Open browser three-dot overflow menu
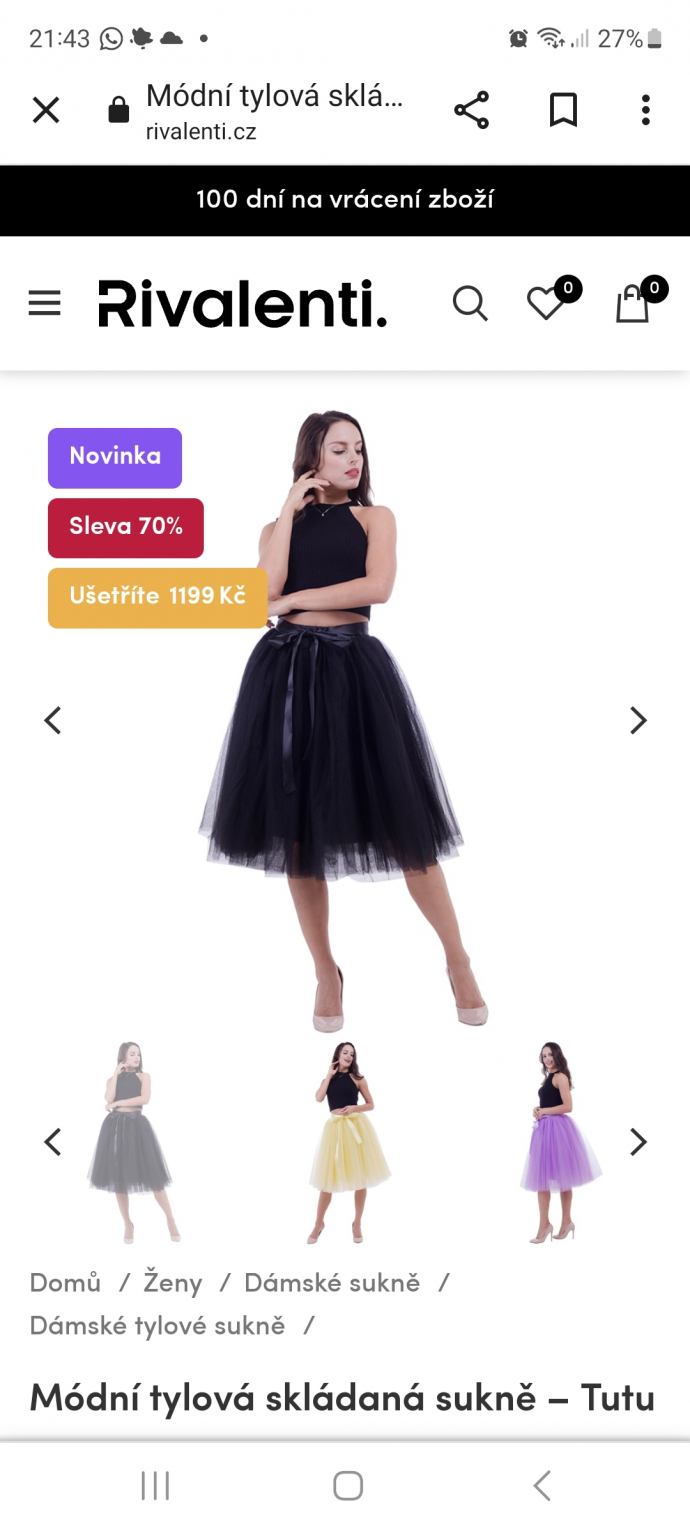 (x=646, y=110)
